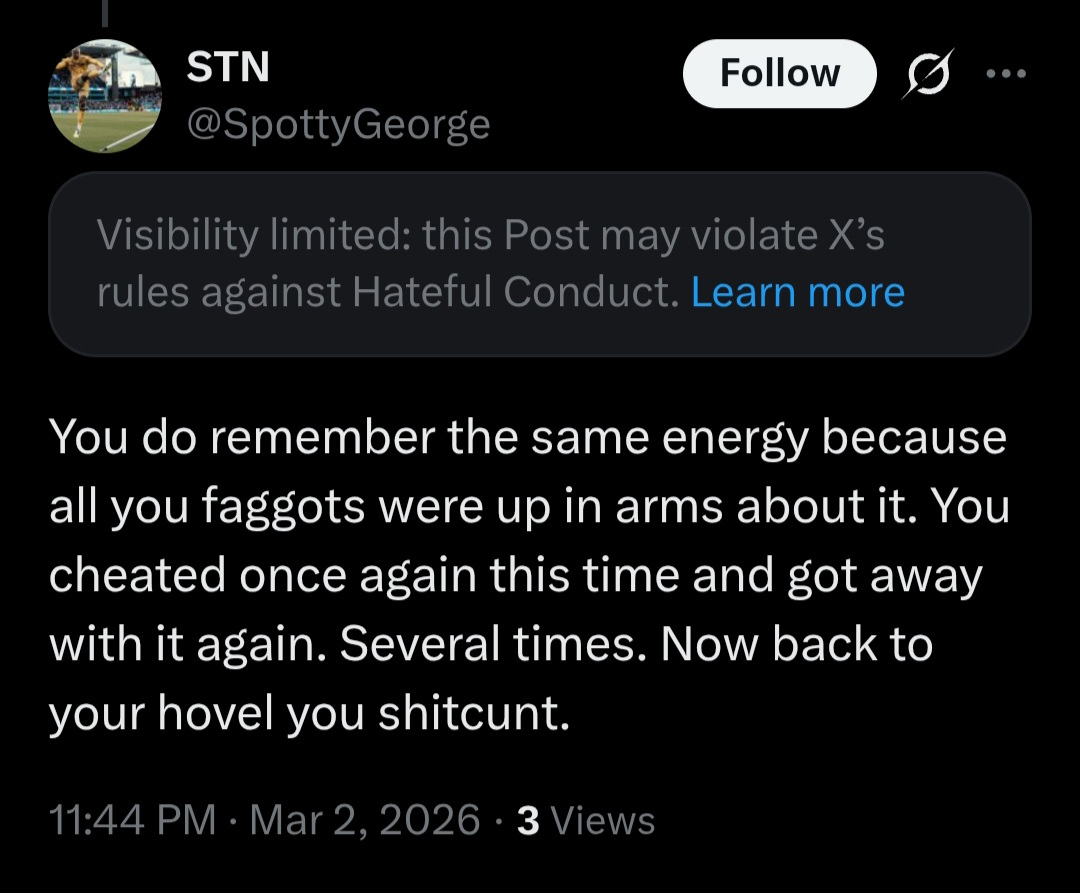Click the @SpottyGeorge handle

click(x=338, y=125)
